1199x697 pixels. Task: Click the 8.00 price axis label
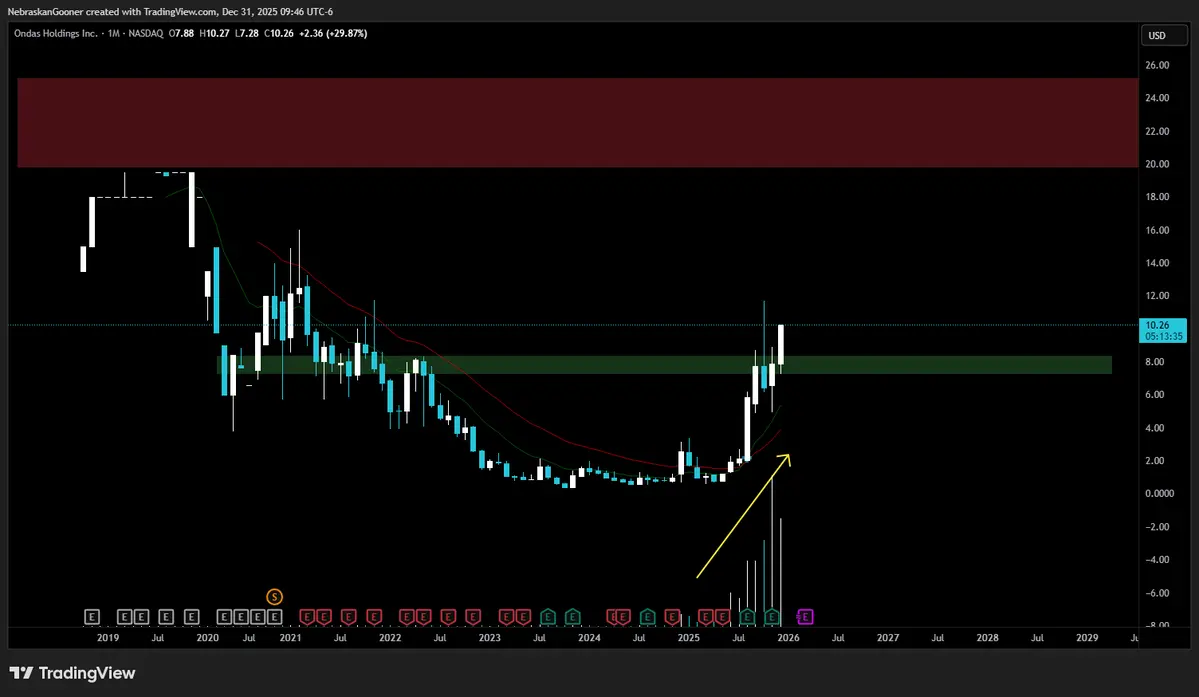1155,361
